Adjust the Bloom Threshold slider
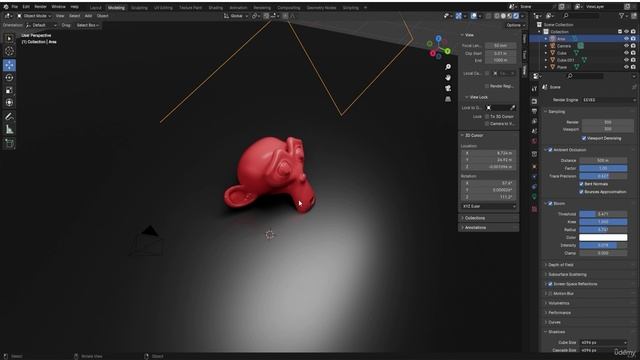This screenshot has height=360, width=640. (x=603, y=214)
